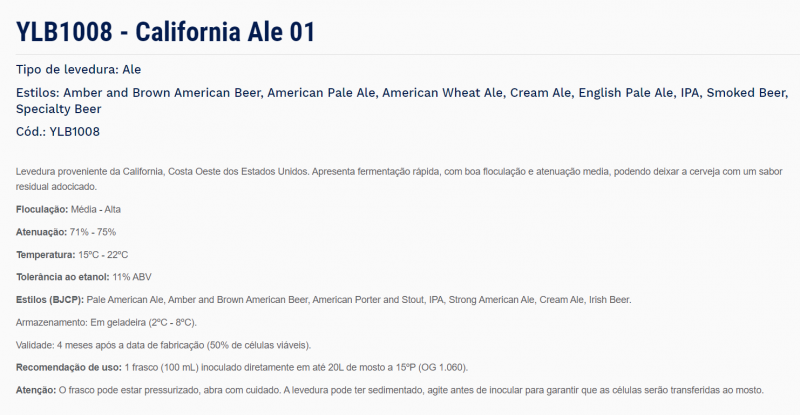Click Smoked Beer style text
The image size is (800, 415).
click(x=747, y=93)
